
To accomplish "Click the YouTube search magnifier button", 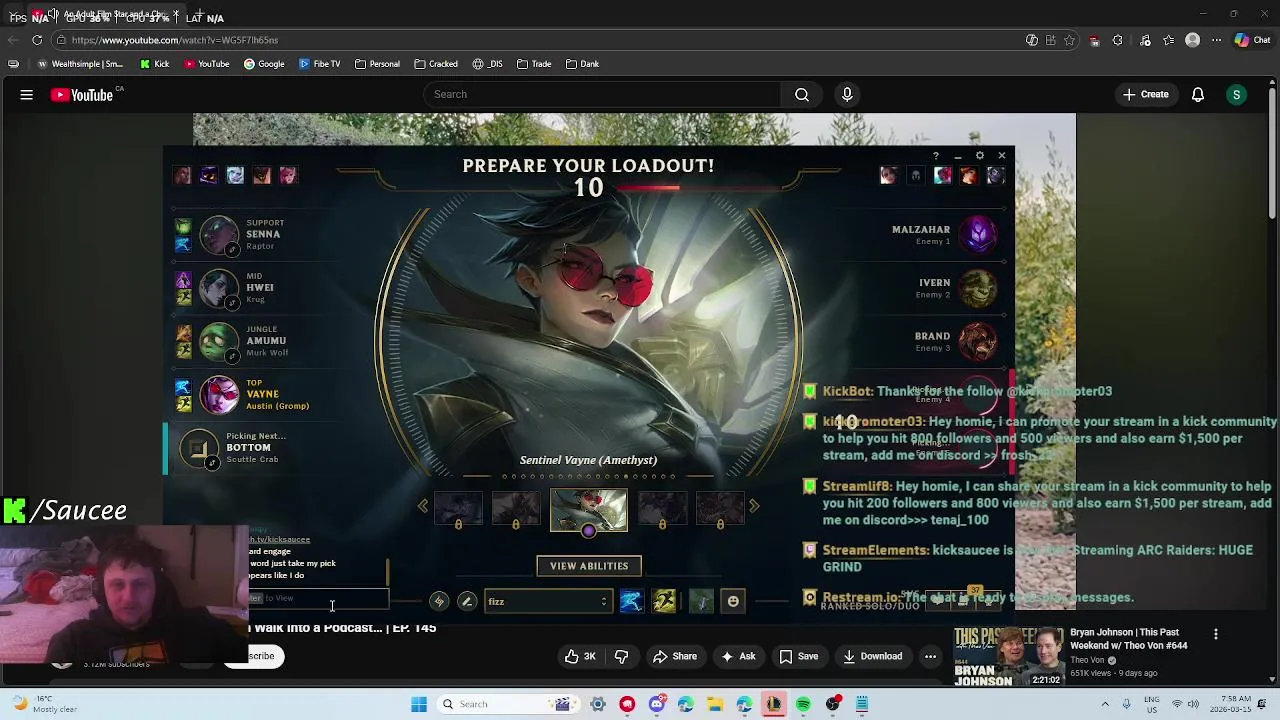I will 802,94.
